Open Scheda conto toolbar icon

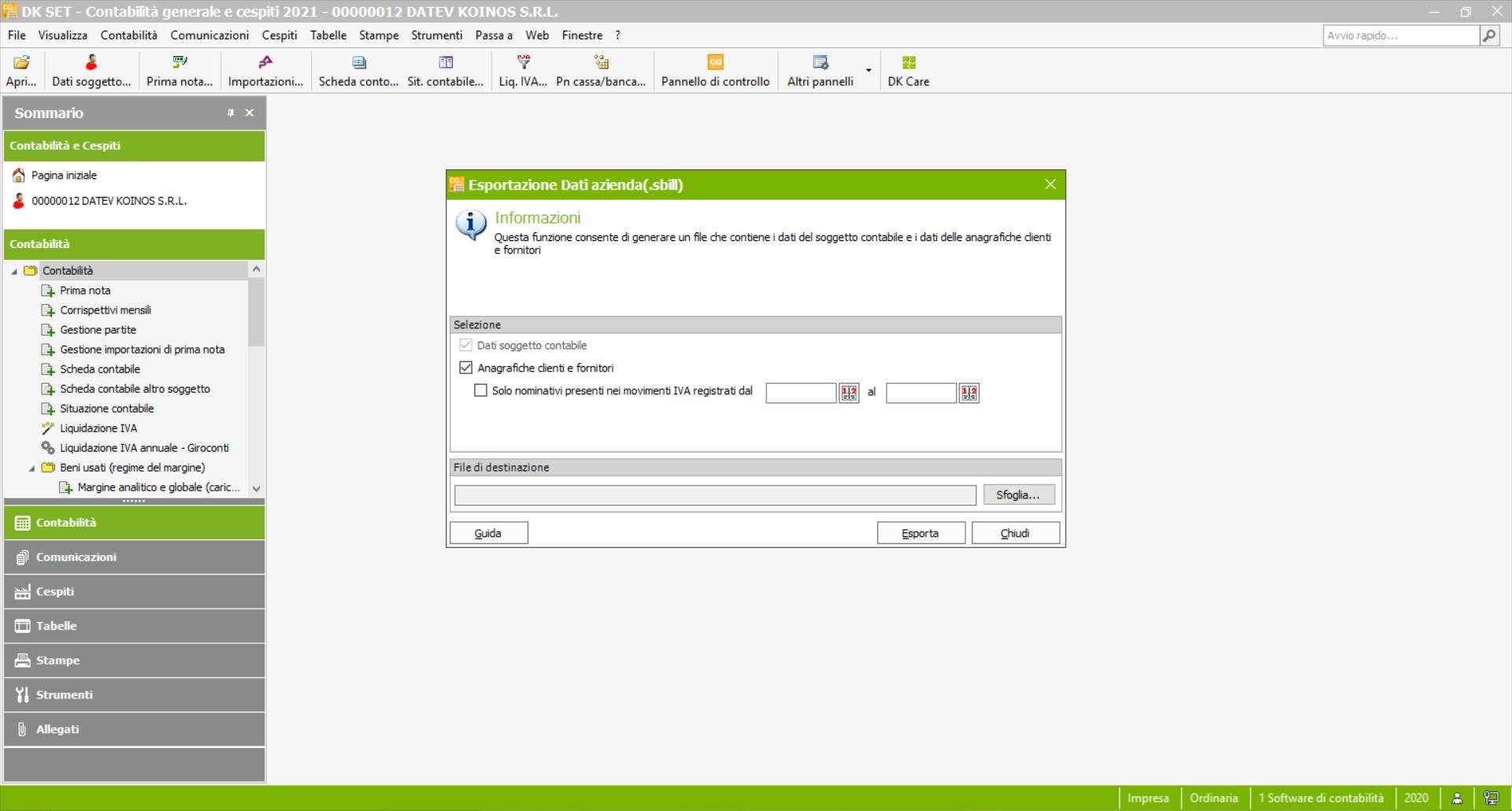point(358,71)
